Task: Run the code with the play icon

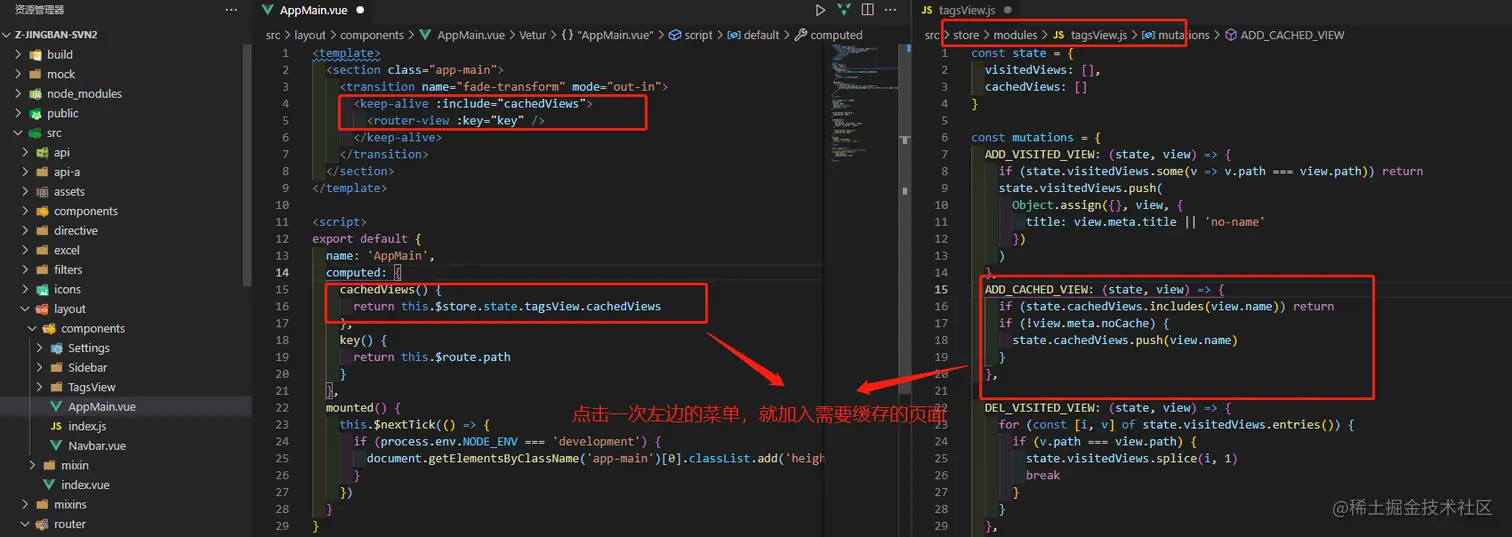Action: pyautogui.click(x=820, y=10)
